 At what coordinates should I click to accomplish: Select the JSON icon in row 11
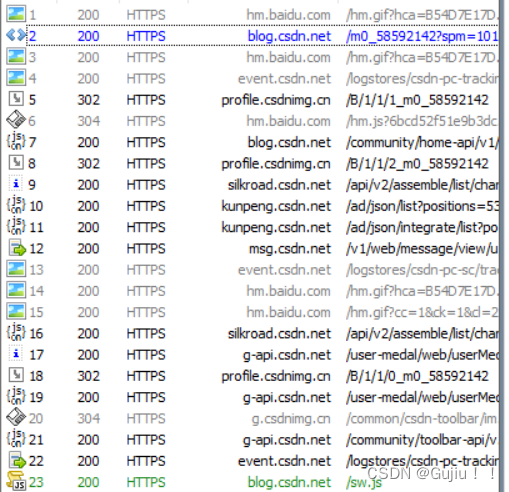click(x=16, y=227)
